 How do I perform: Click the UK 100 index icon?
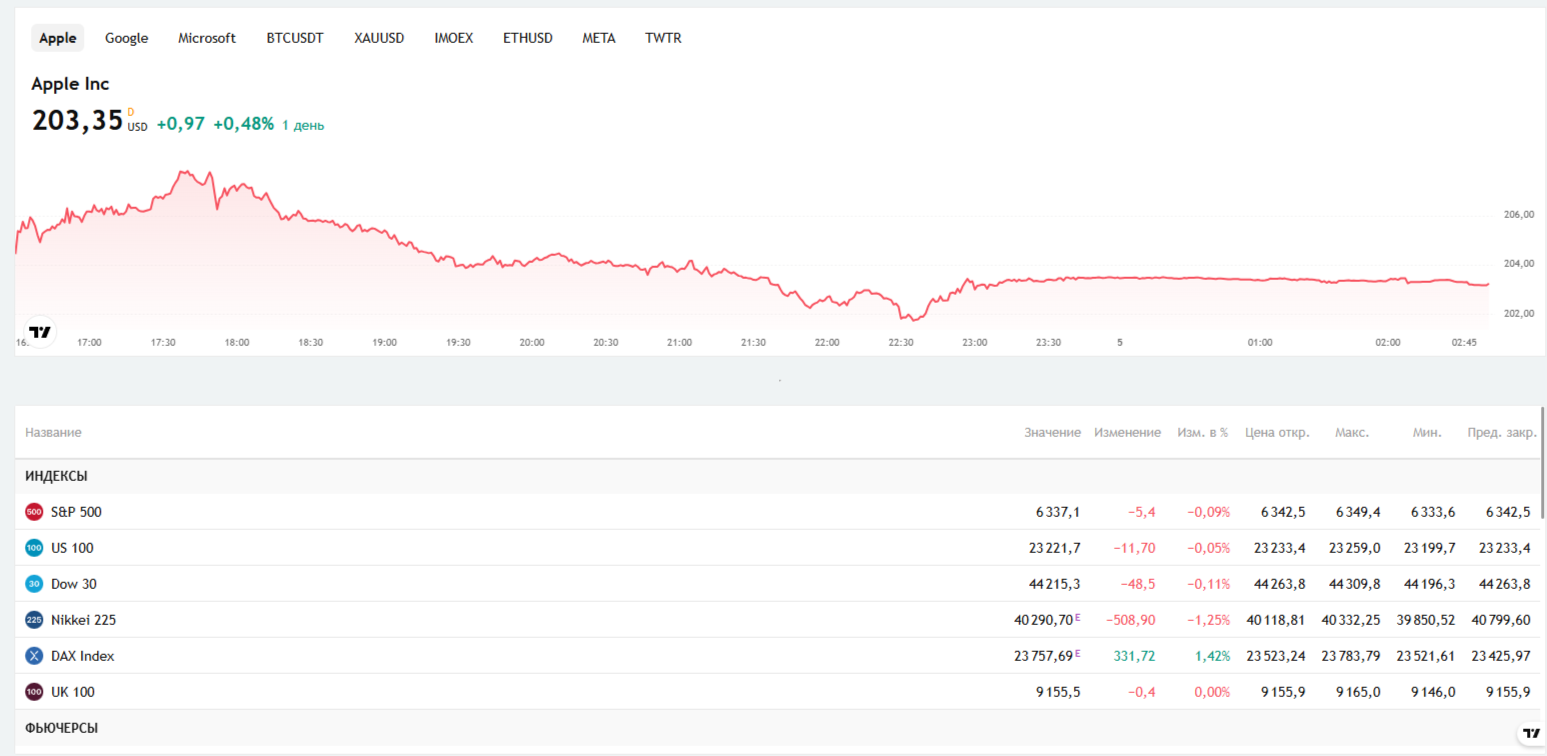click(34, 692)
